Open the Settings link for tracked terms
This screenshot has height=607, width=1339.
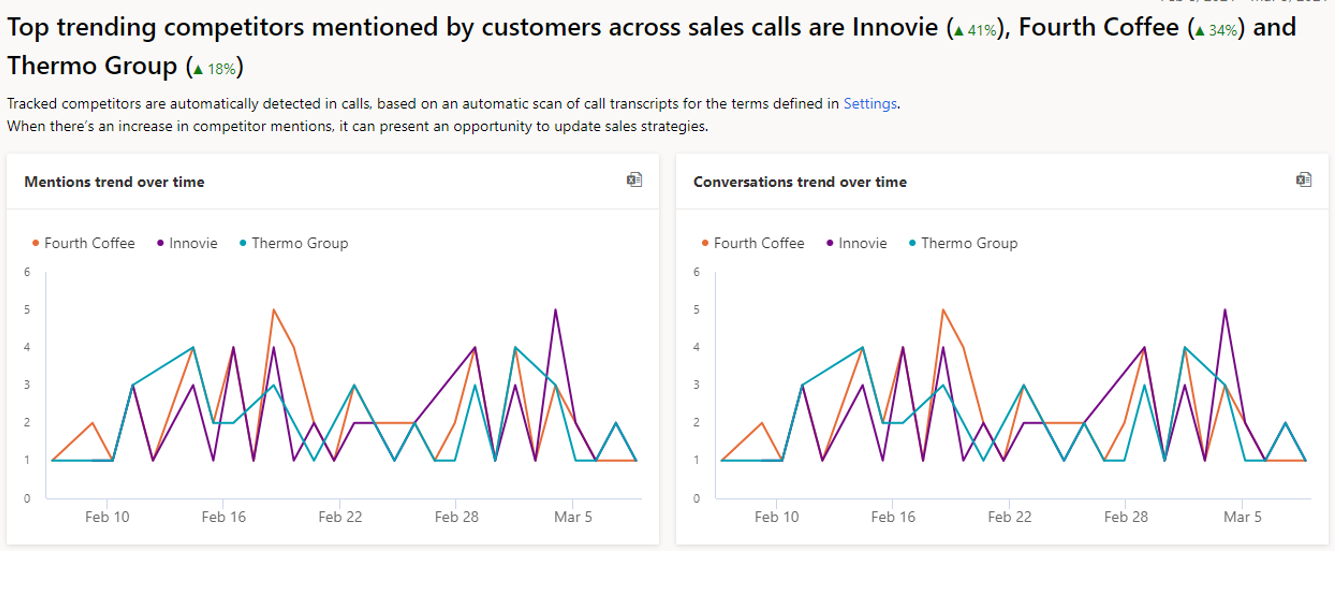[x=870, y=103]
